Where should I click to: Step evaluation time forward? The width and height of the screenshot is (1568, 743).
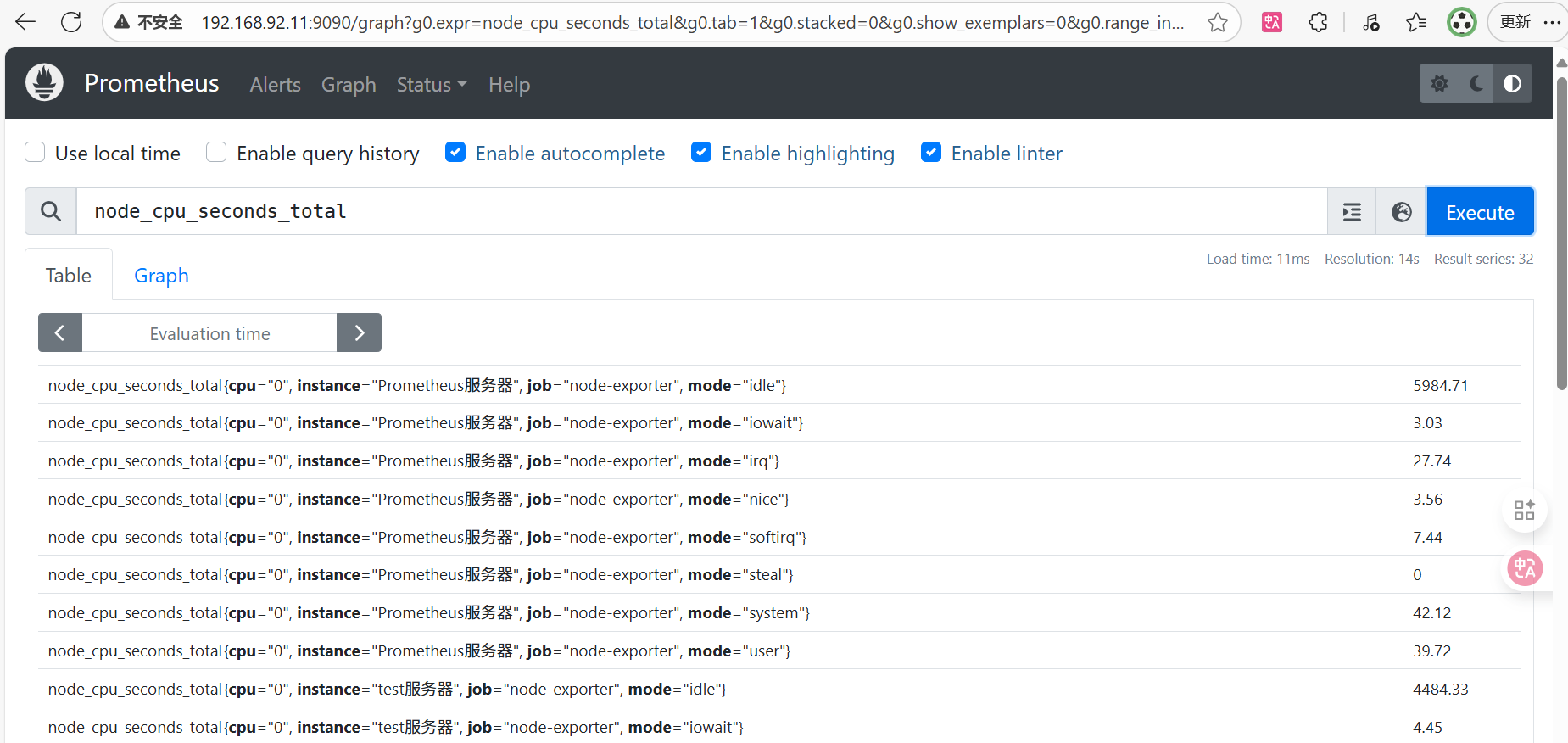tap(359, 332)
